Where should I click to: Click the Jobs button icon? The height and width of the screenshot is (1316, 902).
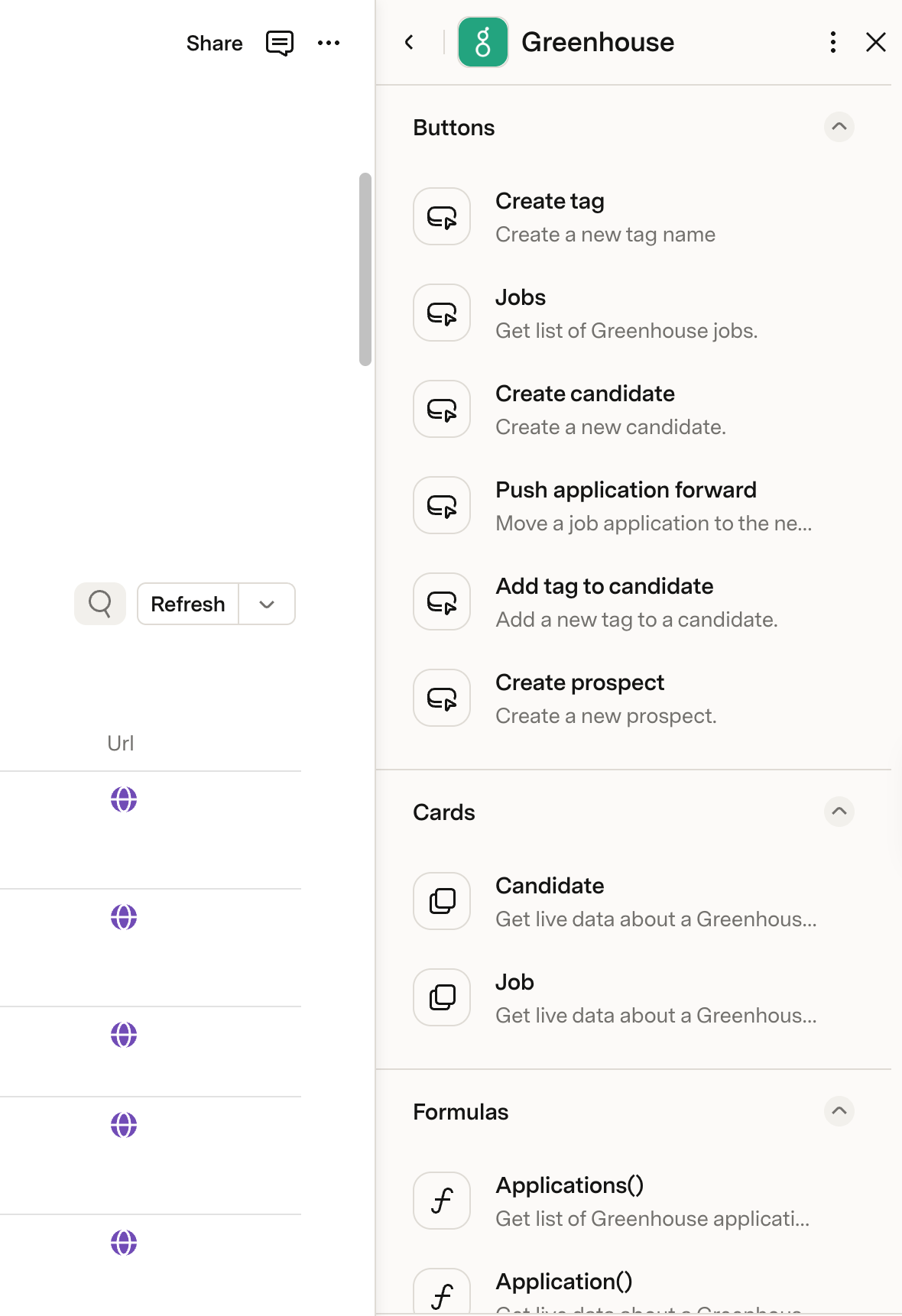pos(442,313)
